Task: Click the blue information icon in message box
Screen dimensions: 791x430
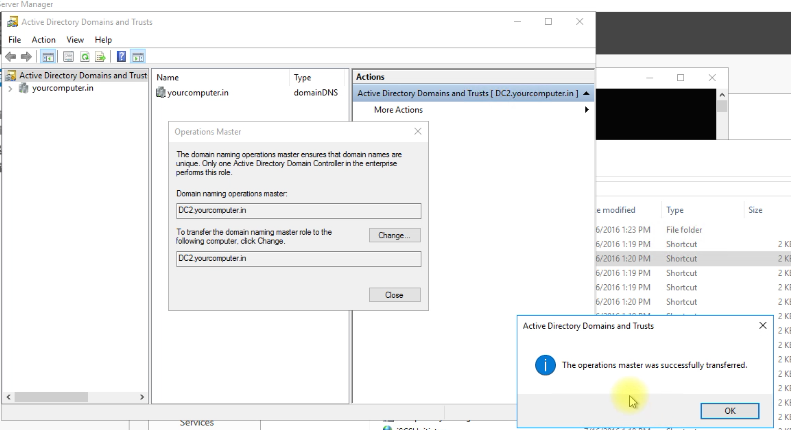Action: [545, 365]
